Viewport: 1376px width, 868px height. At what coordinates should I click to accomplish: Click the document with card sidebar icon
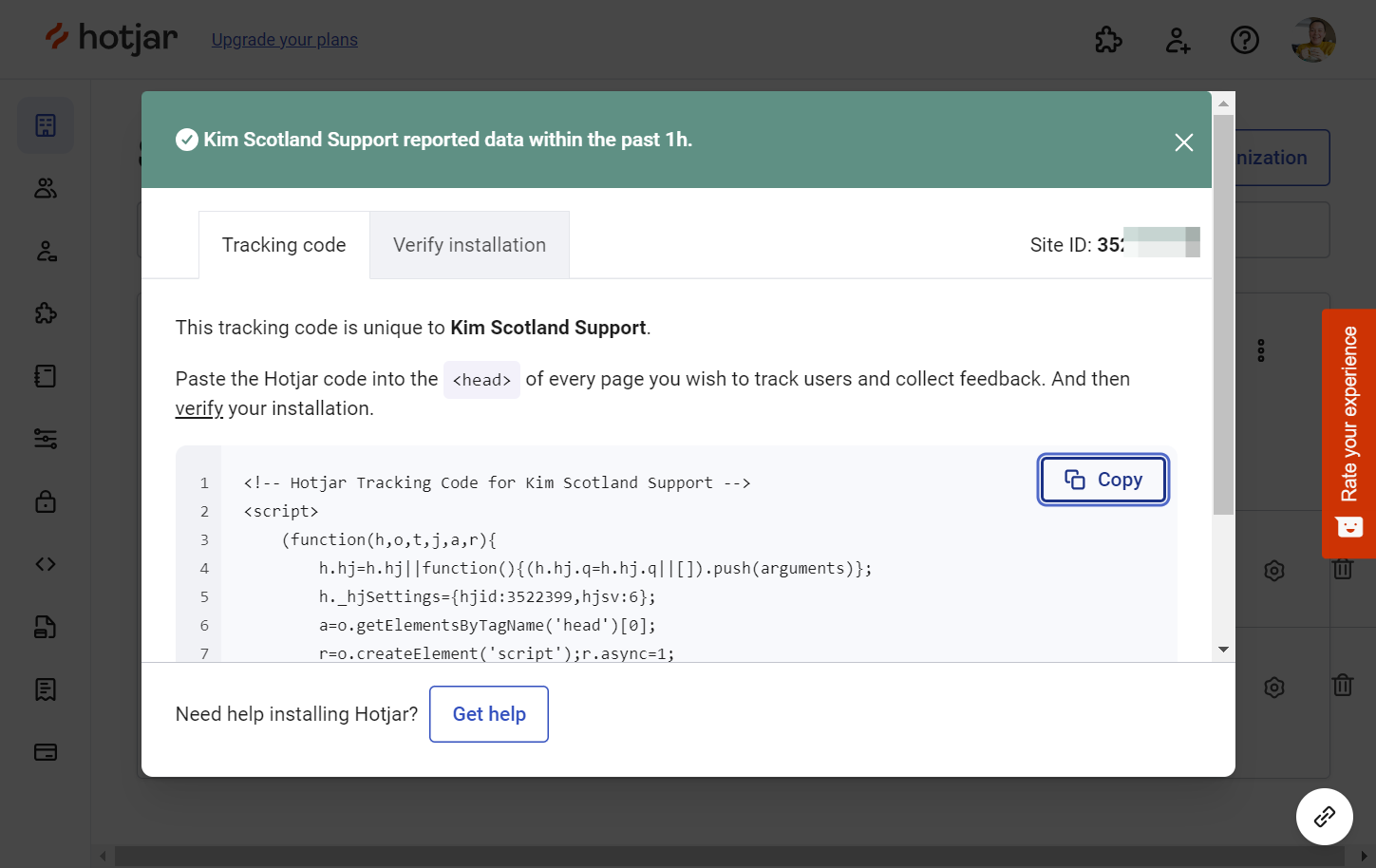(46, 627)
